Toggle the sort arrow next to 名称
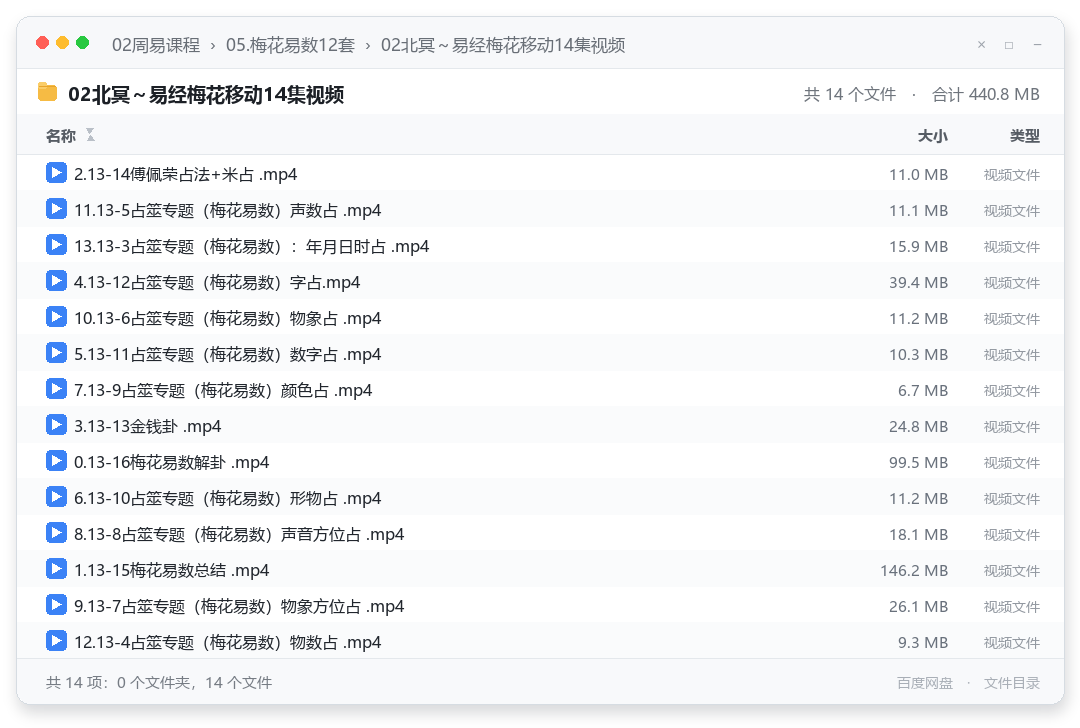This screenshot has height=728, width=1080. tap(90, 135)
